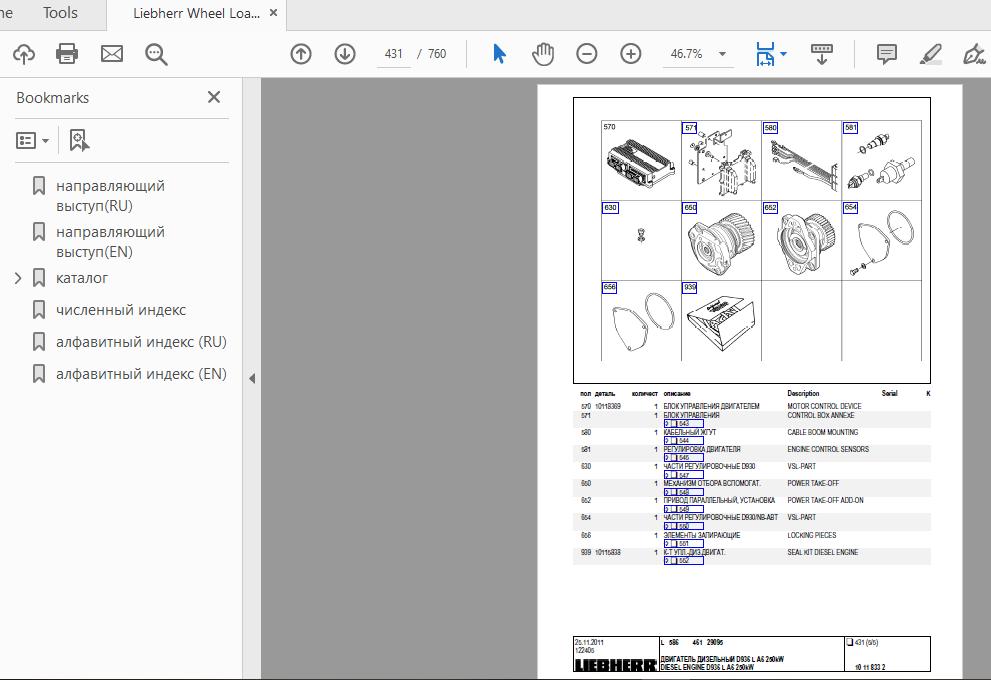
Task: Zoom in with the plus circle button
Action: point(631,54)
